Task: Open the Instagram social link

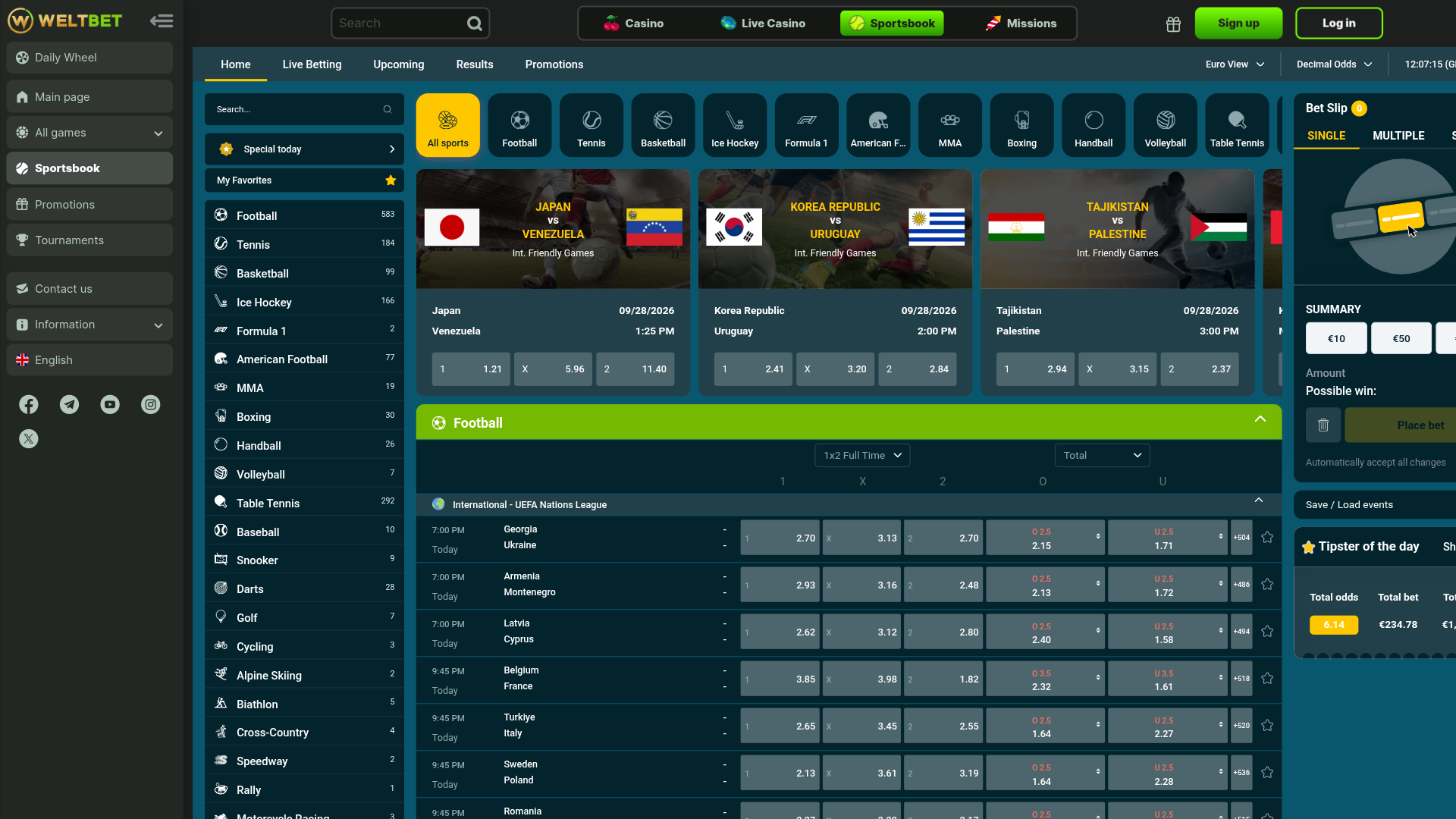Action: coord(151,405)
